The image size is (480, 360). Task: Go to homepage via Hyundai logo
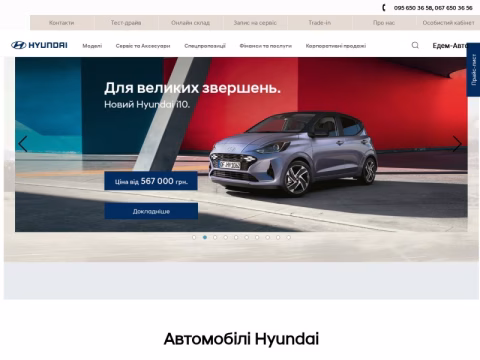[x=39, y=45]
